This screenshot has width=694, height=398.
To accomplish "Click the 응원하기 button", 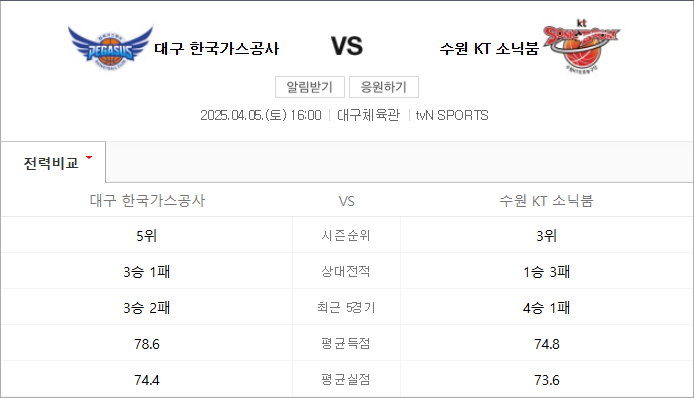I will click(x=384, y=87).
